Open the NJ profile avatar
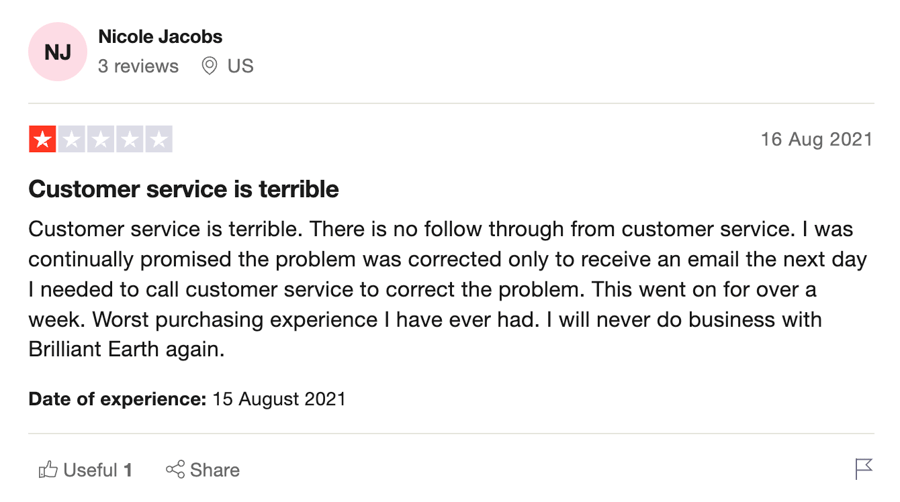The height and width of the screenshot is (502, 900). (x=57, y=52)
